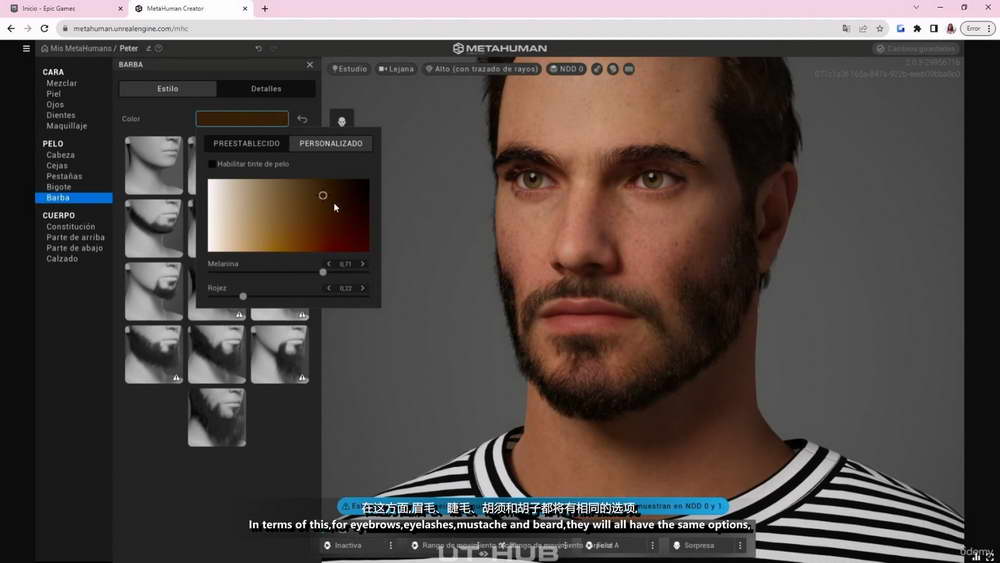This screenshot has width=1000, height=563.
Task: Click the Melanina slider handle
Action: [323, 272]
